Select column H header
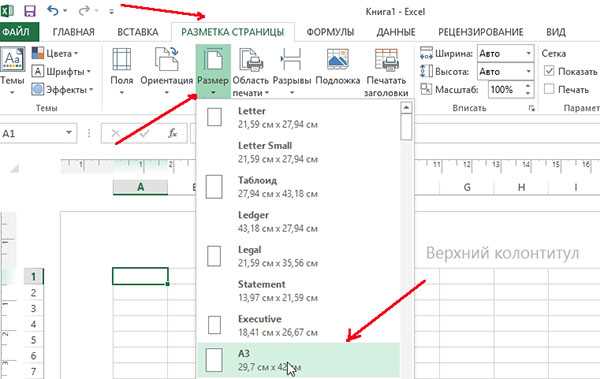 [x=521, y=188]
